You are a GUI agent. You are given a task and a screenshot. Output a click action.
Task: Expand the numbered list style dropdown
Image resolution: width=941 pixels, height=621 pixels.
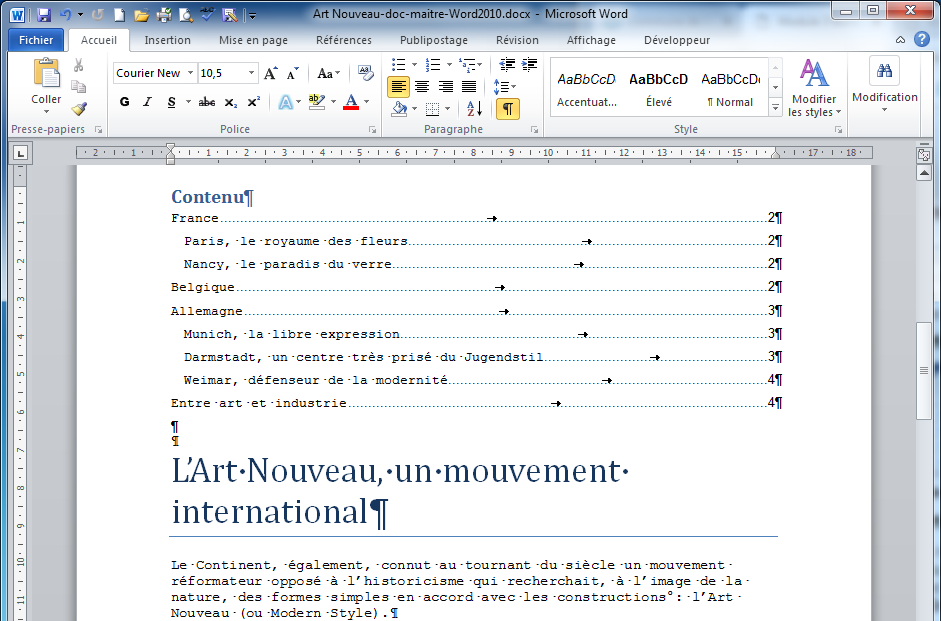coord(449,65)
